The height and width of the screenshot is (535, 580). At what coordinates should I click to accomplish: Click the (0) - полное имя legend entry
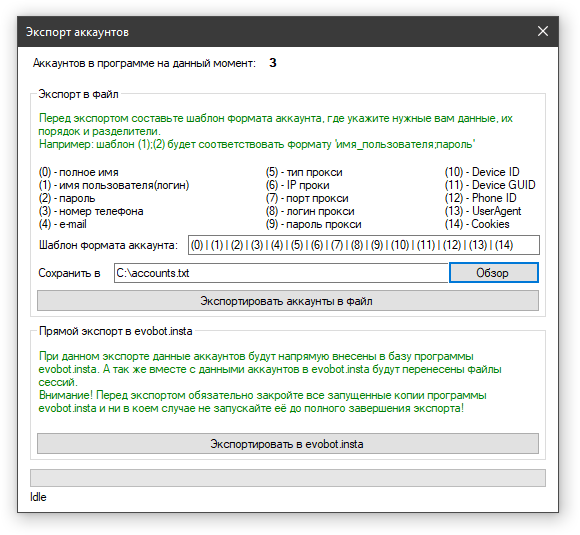78,172
